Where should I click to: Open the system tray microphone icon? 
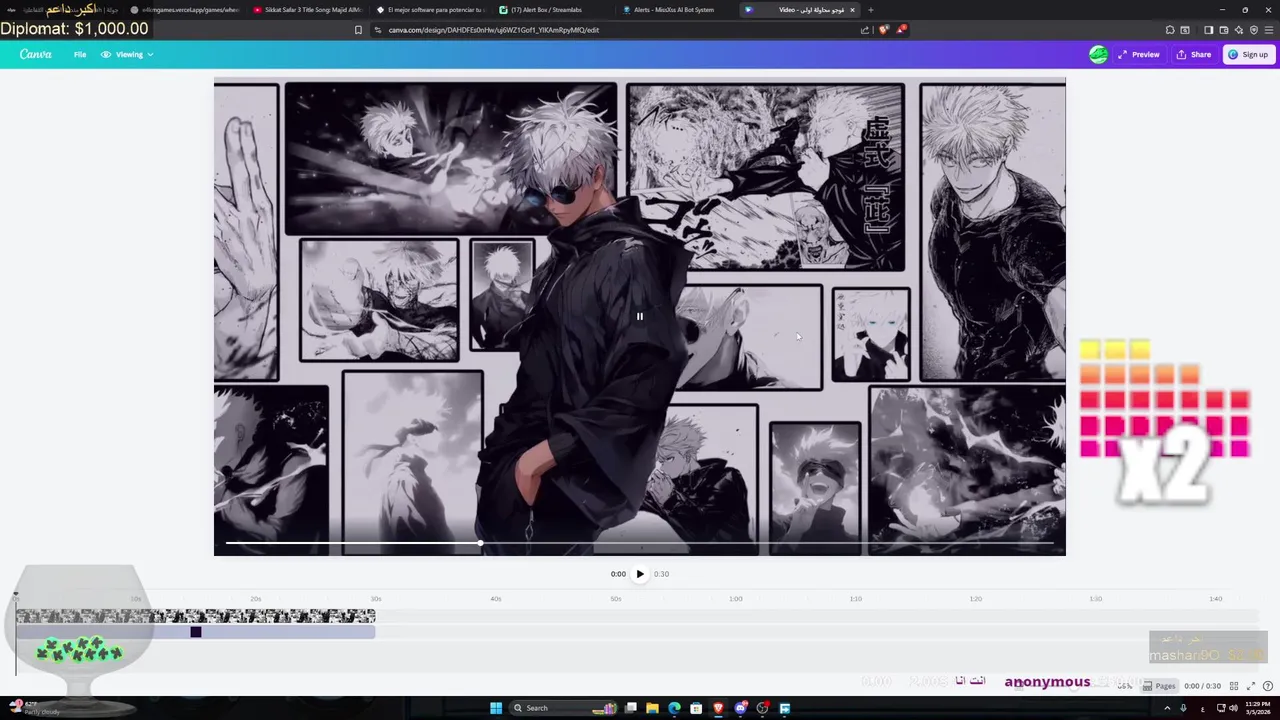click(1184, 708)
